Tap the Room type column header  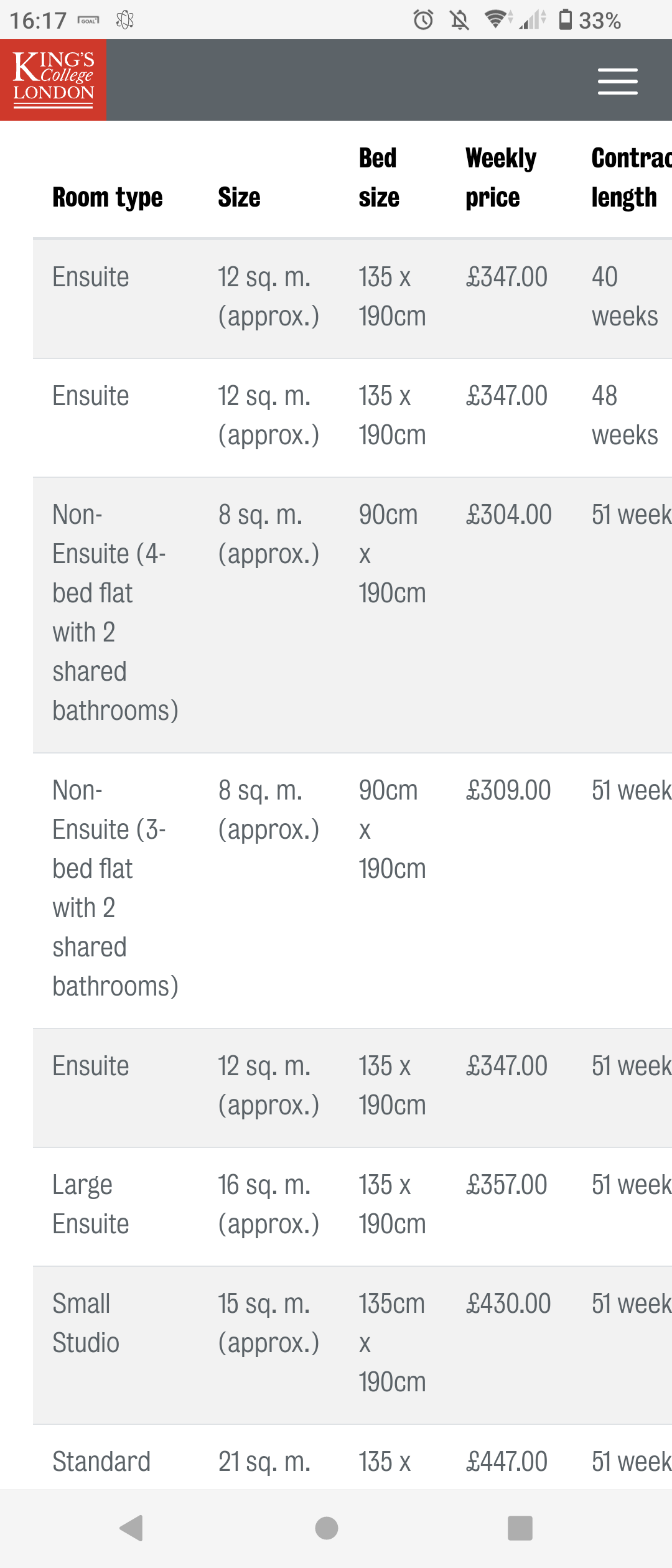point(107,197)
